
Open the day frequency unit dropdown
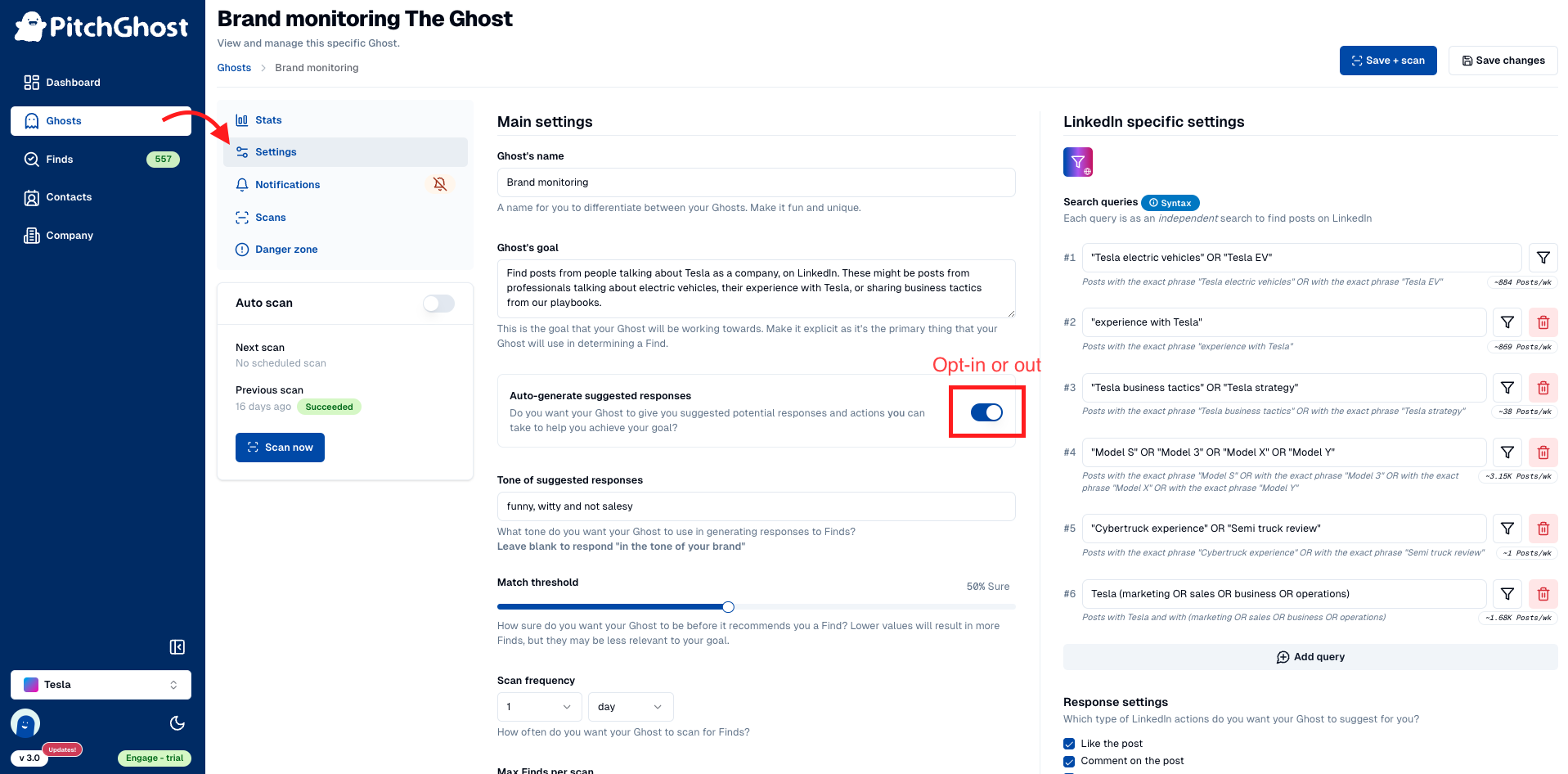coord(630,707)
